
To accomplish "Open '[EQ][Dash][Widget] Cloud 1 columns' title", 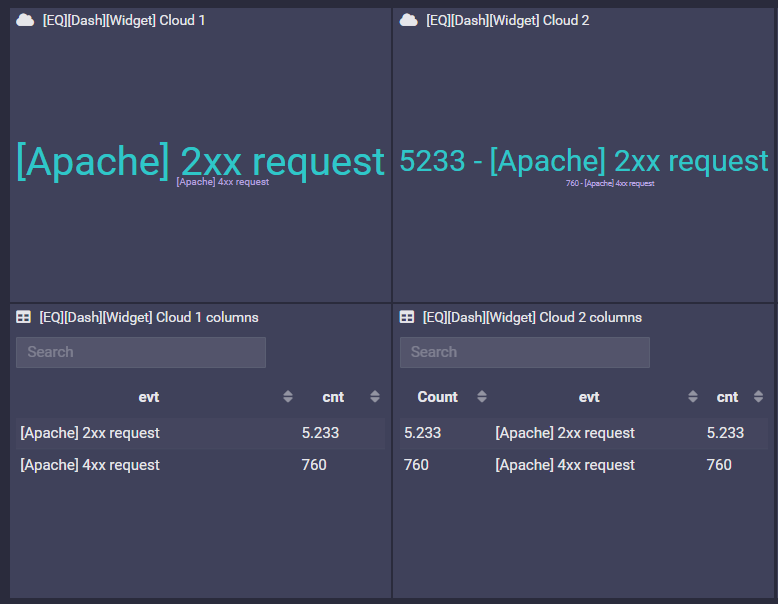I will [x=149, y=318].
